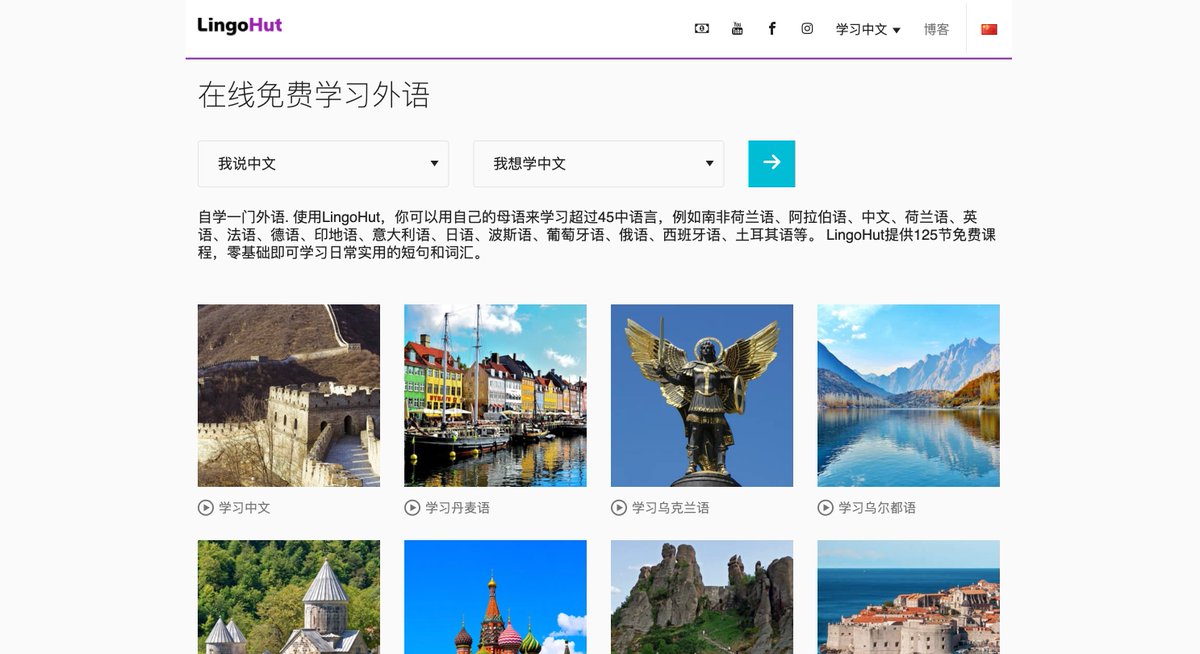Image resolution: width=1200 pixels, height=654 pixels.
Task: Open the stone church thumbnail in second row
Action: [x=289, y=597]
